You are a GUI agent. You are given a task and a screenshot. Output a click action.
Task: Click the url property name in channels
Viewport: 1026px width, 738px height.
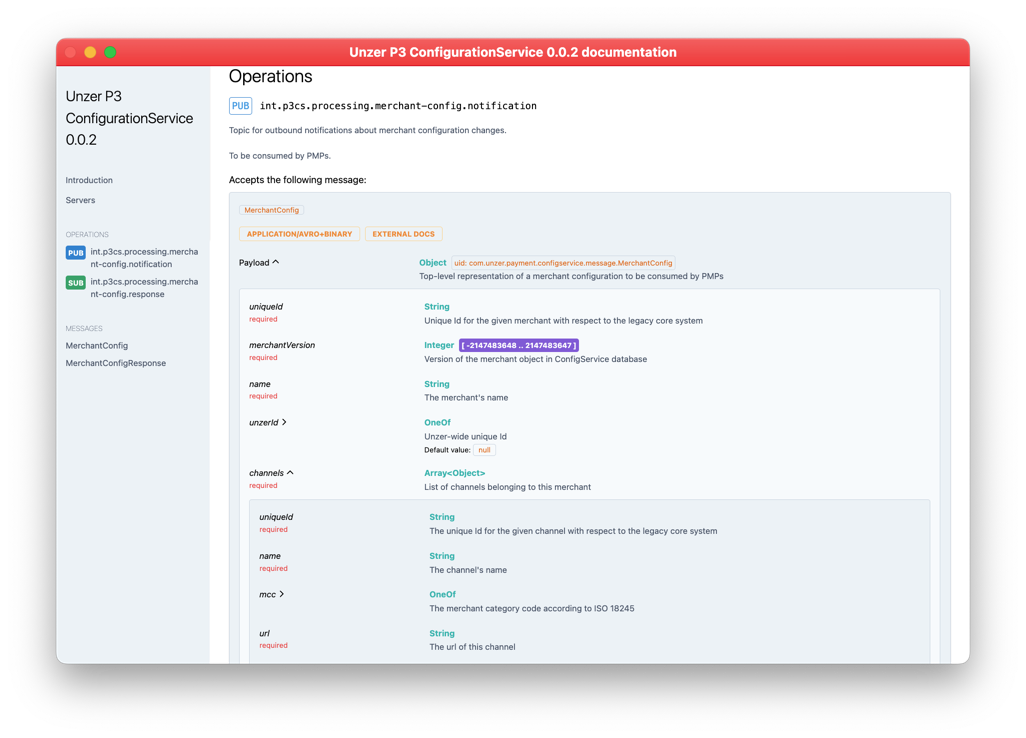(264, 633)
